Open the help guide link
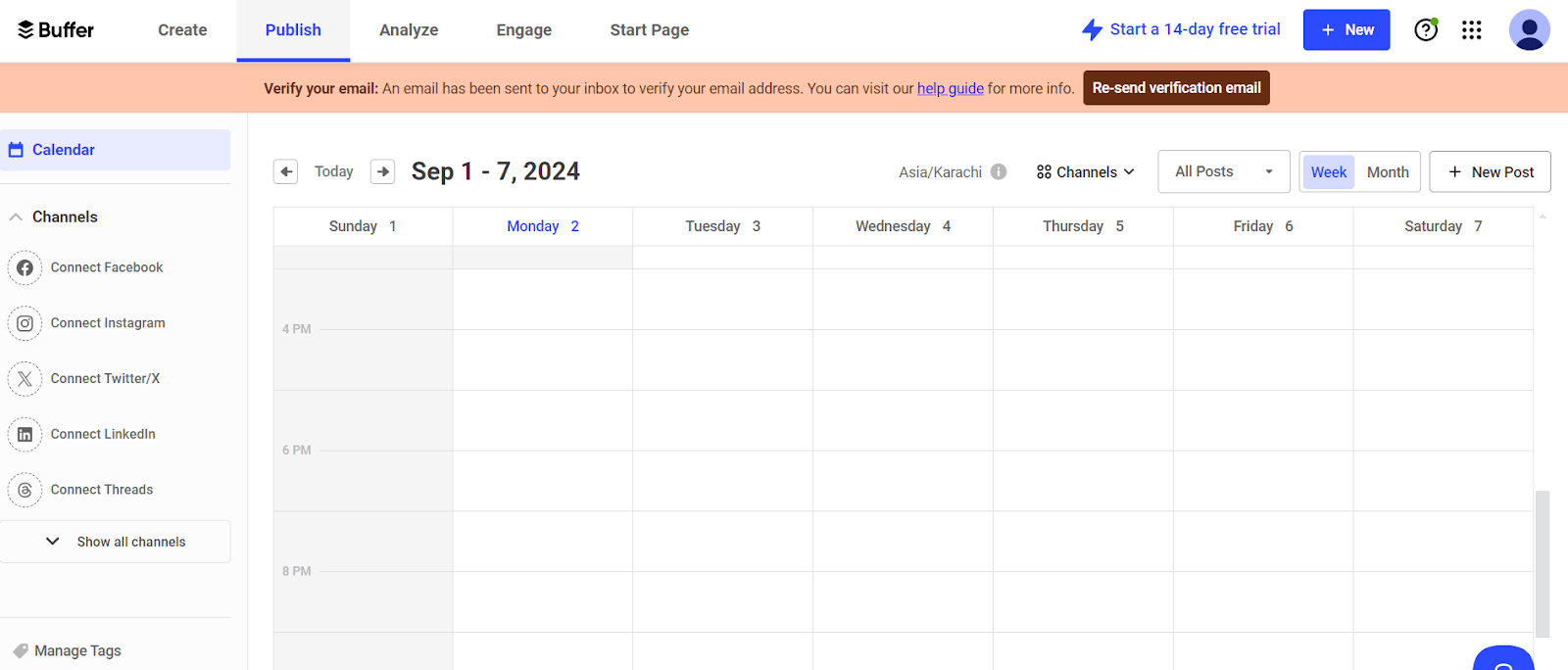Viewport: 1568px width, 670px height. coord(950,89)
